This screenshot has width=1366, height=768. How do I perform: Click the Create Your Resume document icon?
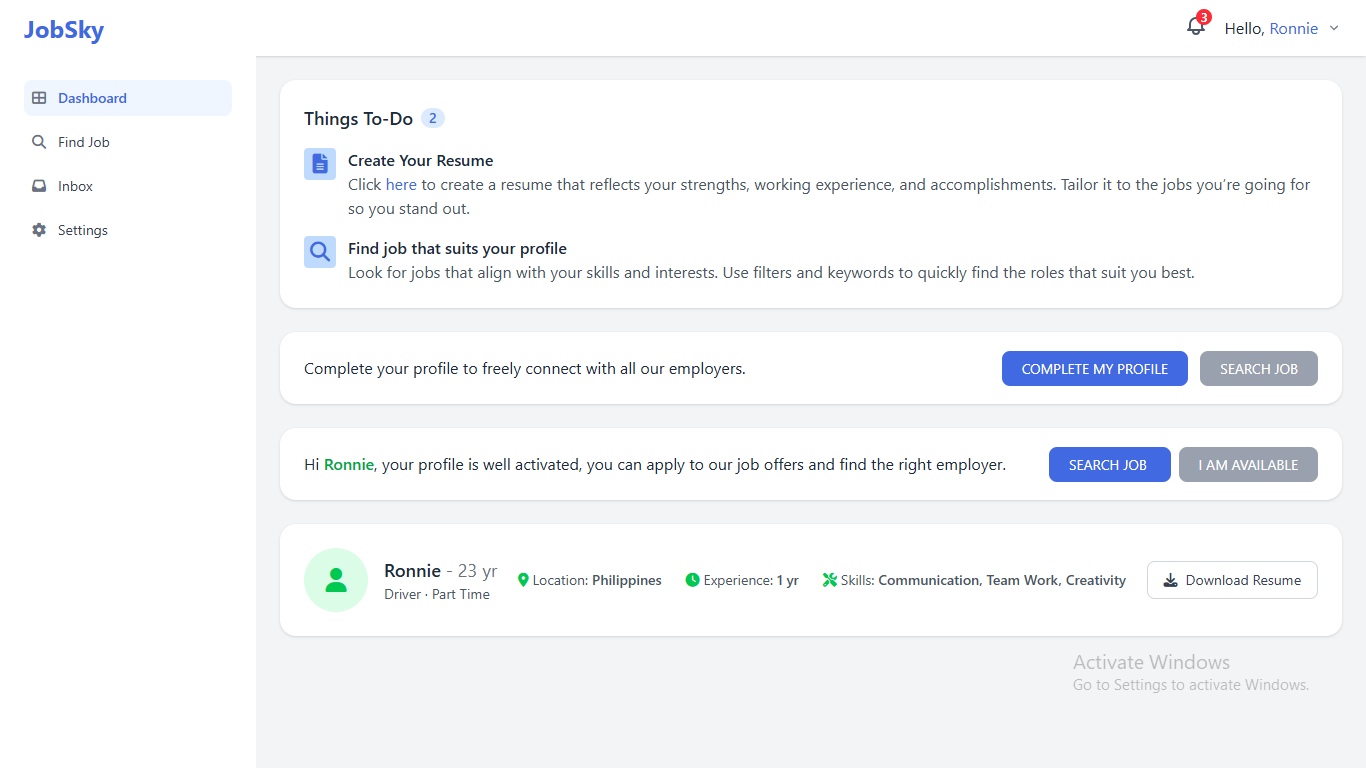320,164
